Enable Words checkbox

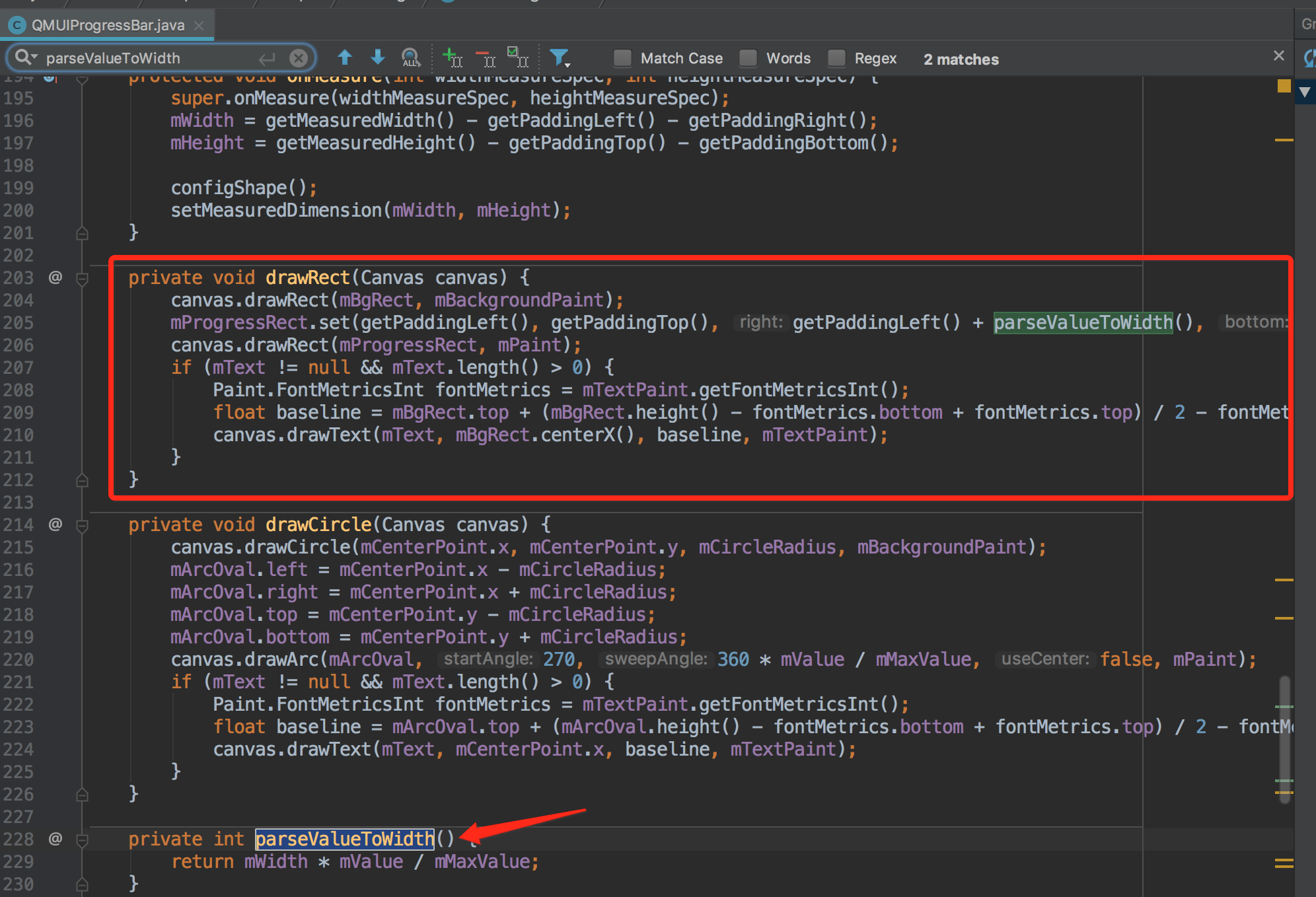click(748, 58)
